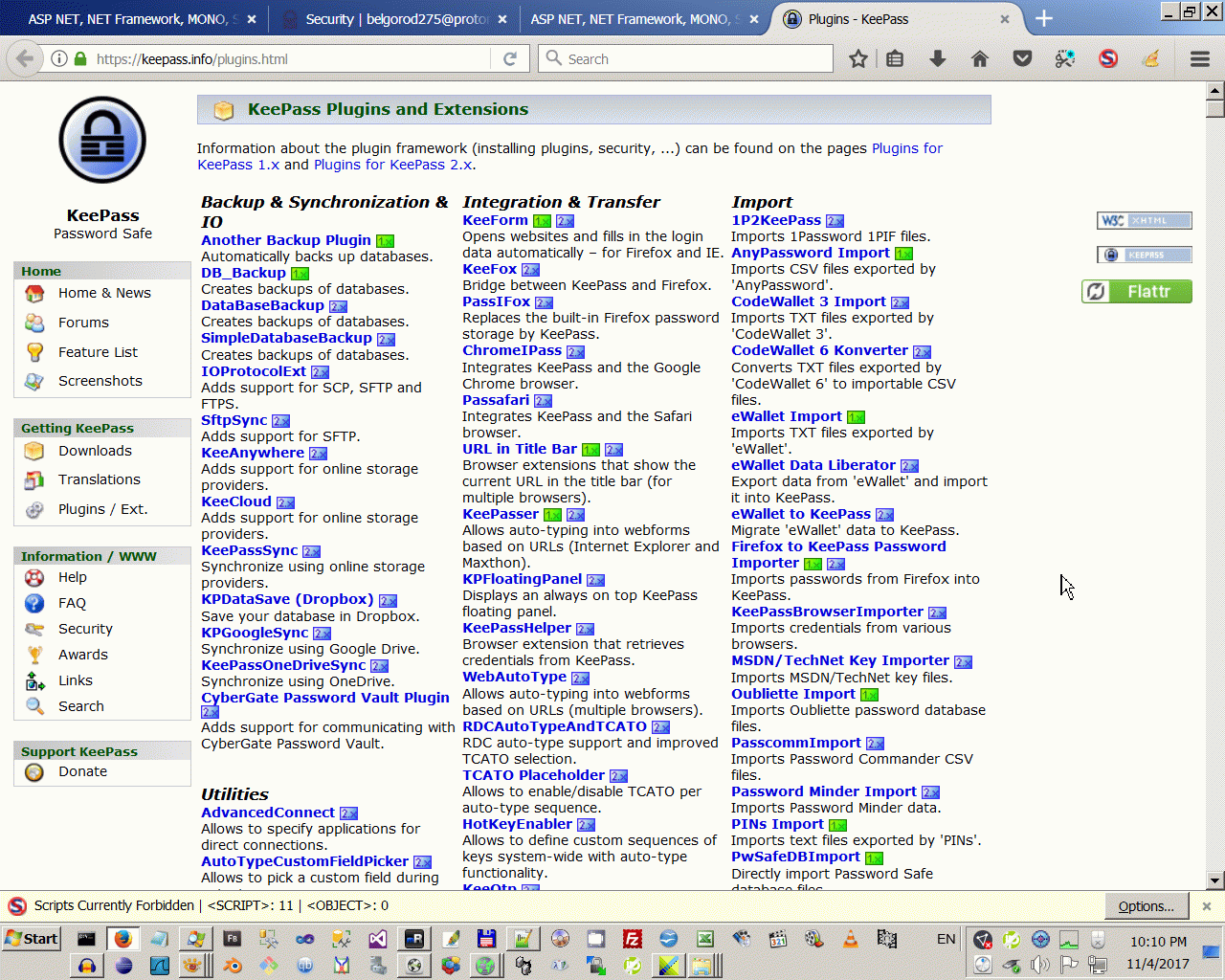Open the KeePassBrowserImporter link
Screen dimensions: 1225x980
827,612
